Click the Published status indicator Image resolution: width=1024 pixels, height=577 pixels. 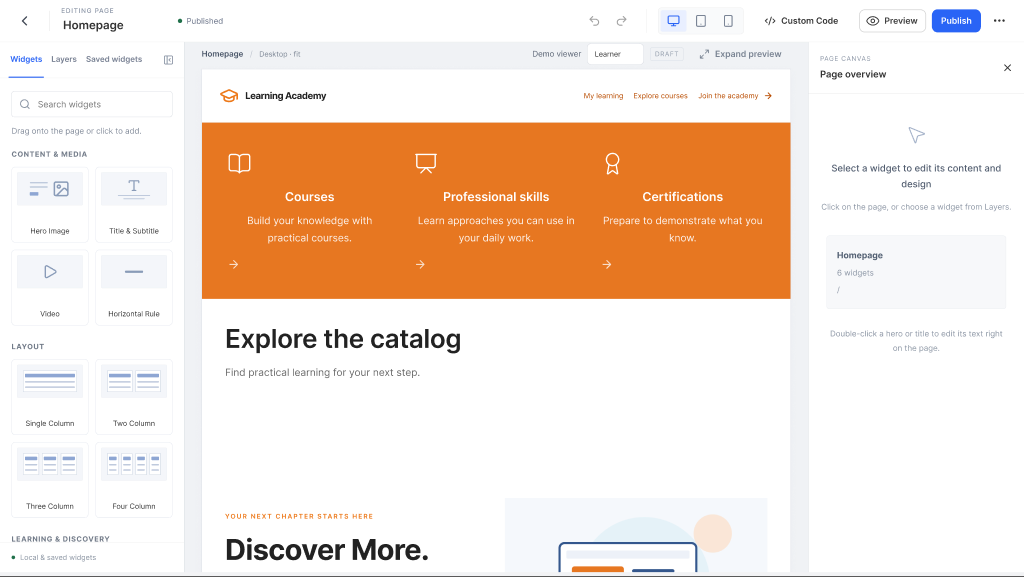coord(200,21)
